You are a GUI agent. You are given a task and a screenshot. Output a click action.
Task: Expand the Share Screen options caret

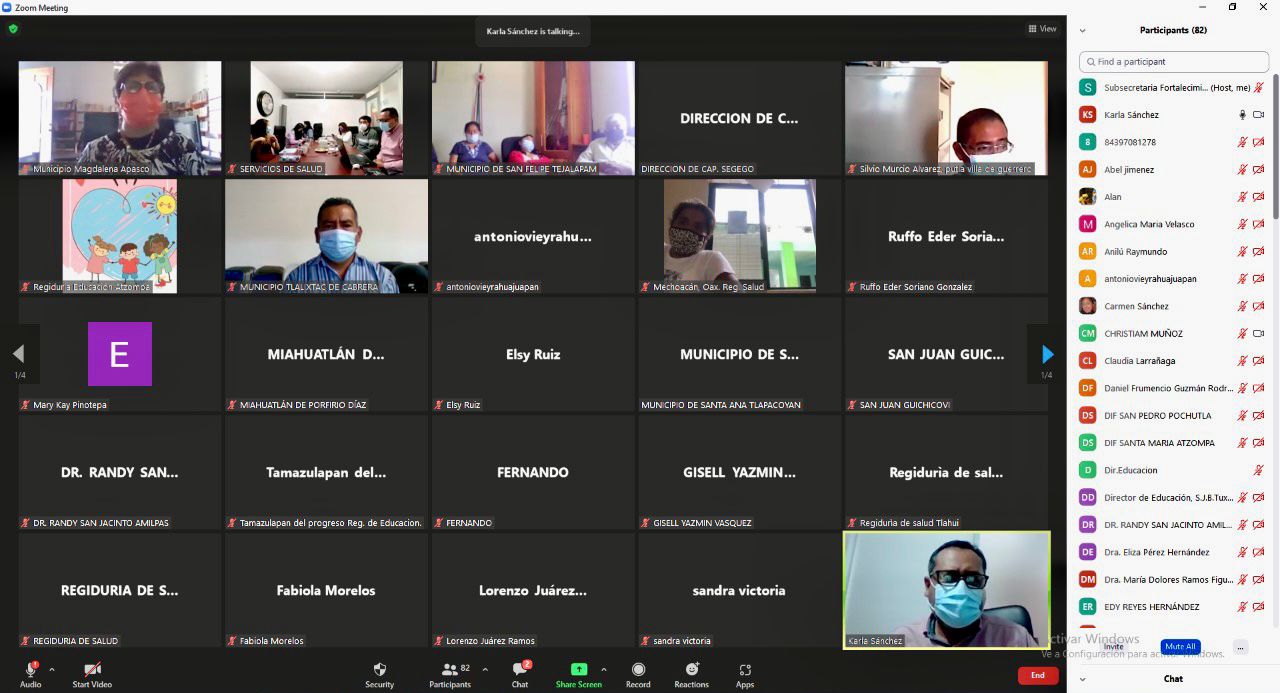603,670
